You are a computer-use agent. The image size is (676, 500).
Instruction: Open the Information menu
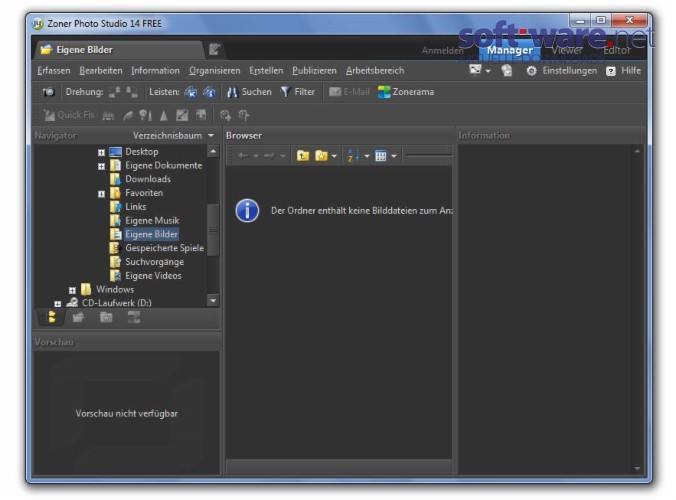pyautogui.click(x=155, y=70)
